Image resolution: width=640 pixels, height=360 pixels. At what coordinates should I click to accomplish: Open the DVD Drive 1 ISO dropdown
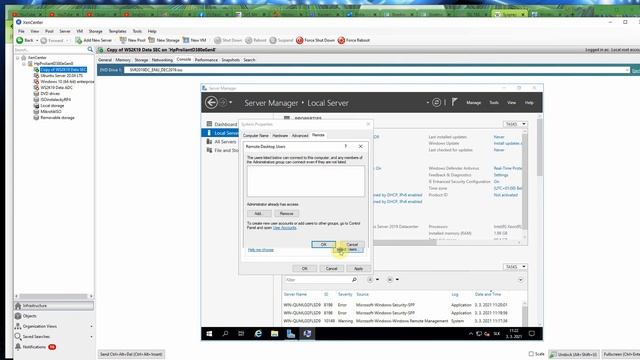tap(627, 70)
